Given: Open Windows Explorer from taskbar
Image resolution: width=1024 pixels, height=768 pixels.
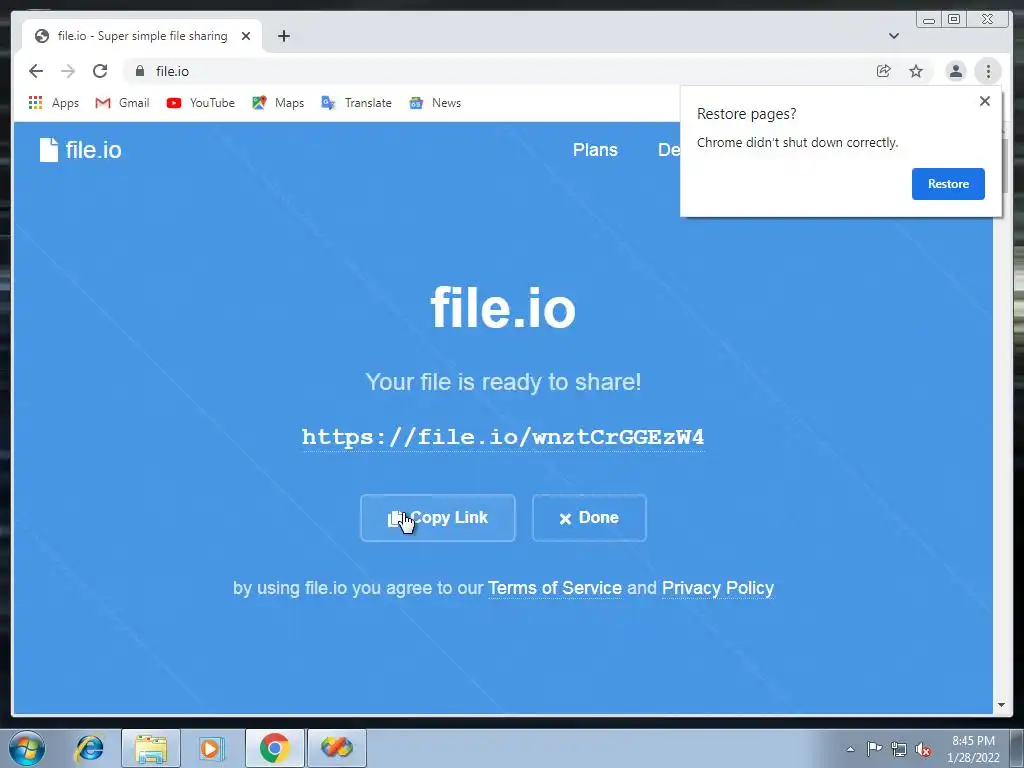Looking at the screenshot, I should [x=150, y=748].
